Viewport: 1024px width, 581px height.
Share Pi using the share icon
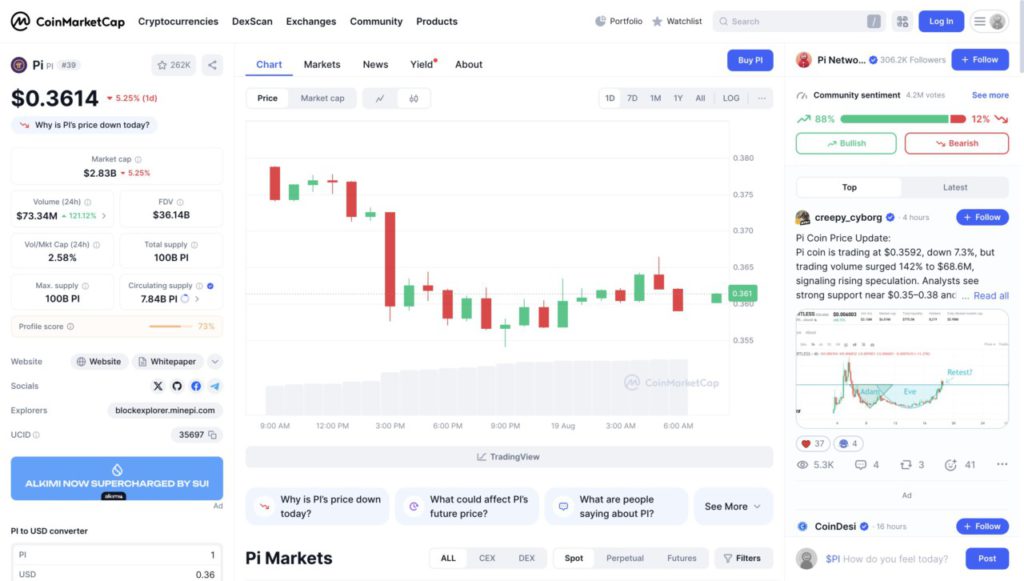click(x=212, y=65)
